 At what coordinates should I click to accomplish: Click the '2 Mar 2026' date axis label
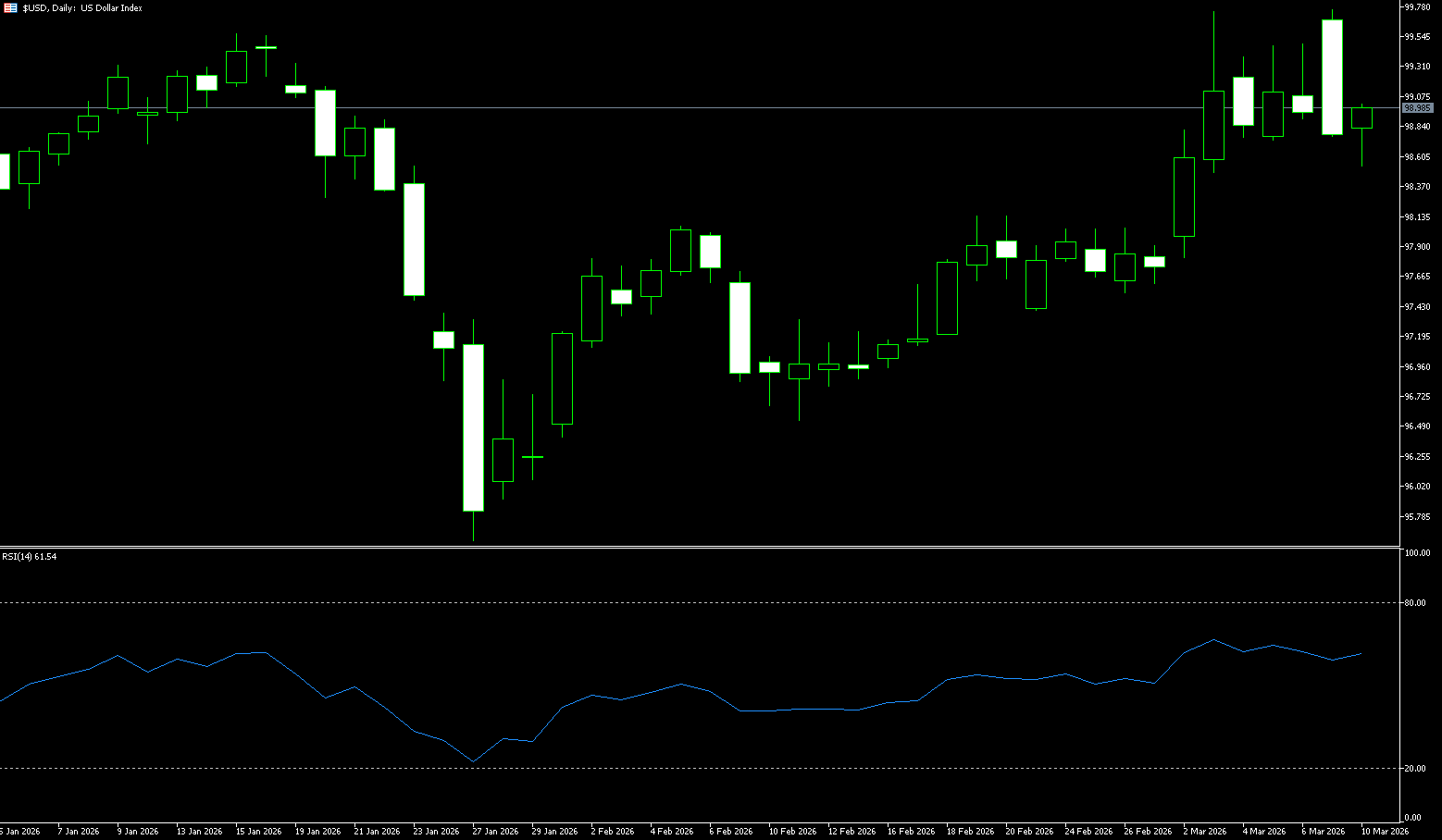[x=1204, y=831]
